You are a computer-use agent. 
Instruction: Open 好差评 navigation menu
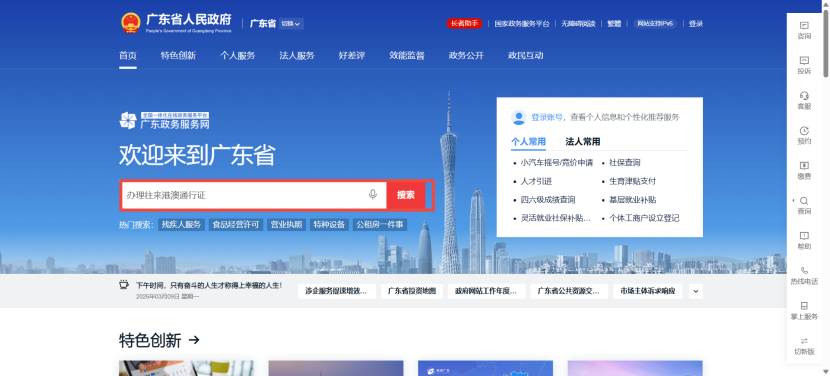[352, 56]
